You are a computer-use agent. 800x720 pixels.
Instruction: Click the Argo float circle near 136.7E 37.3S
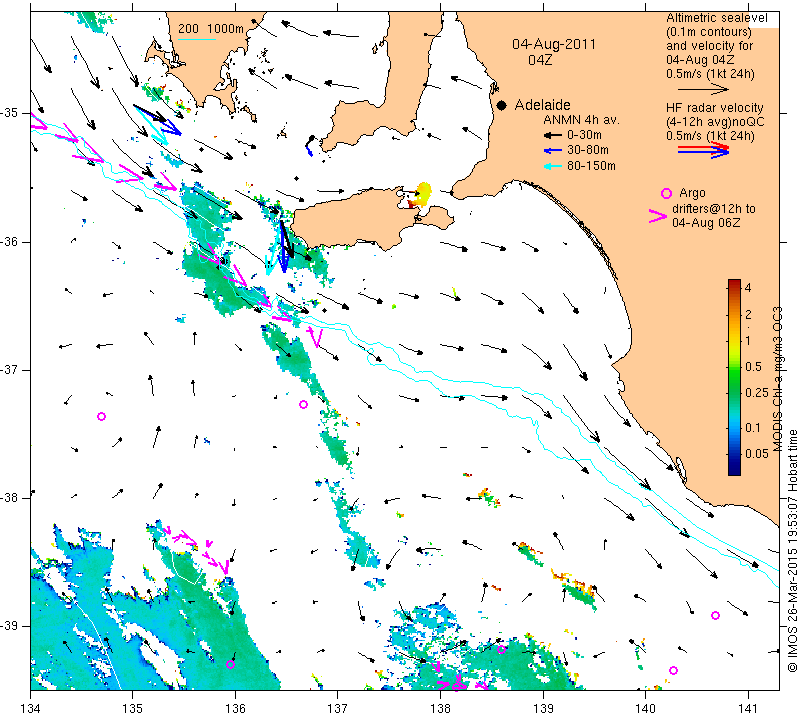click(x=304, y=405)
